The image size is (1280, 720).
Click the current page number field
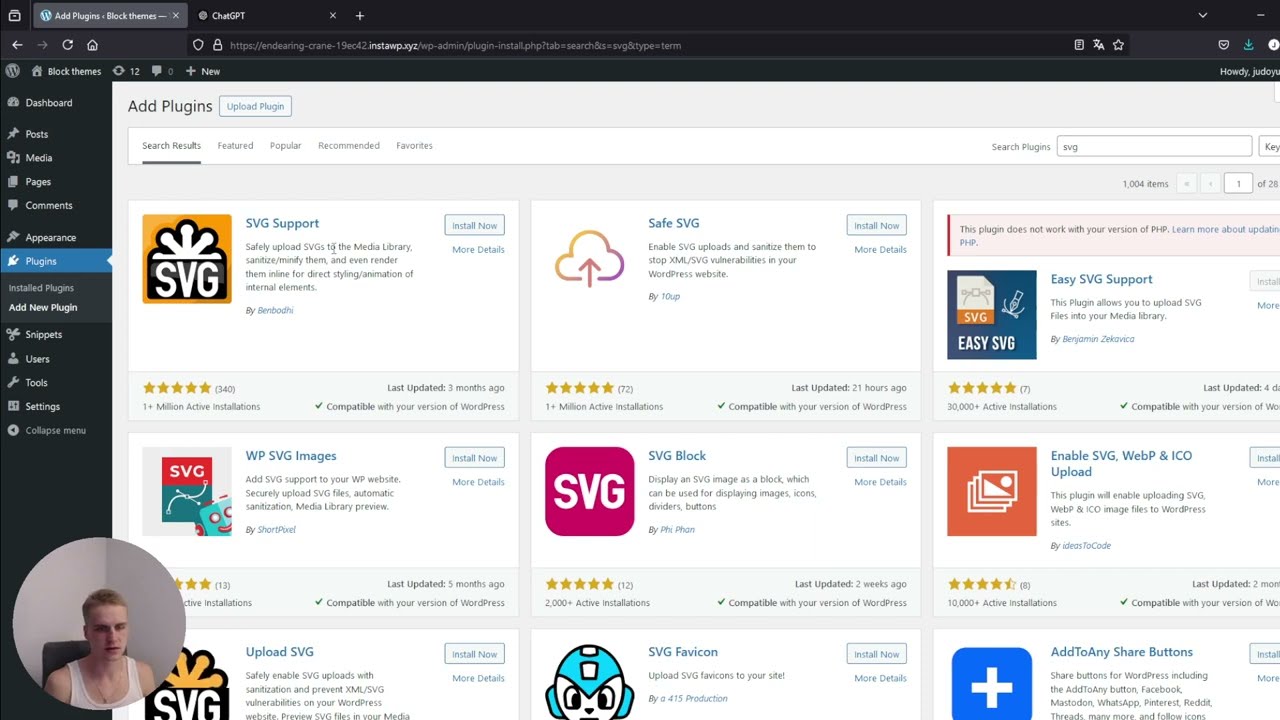click(x=1238, y=184)
